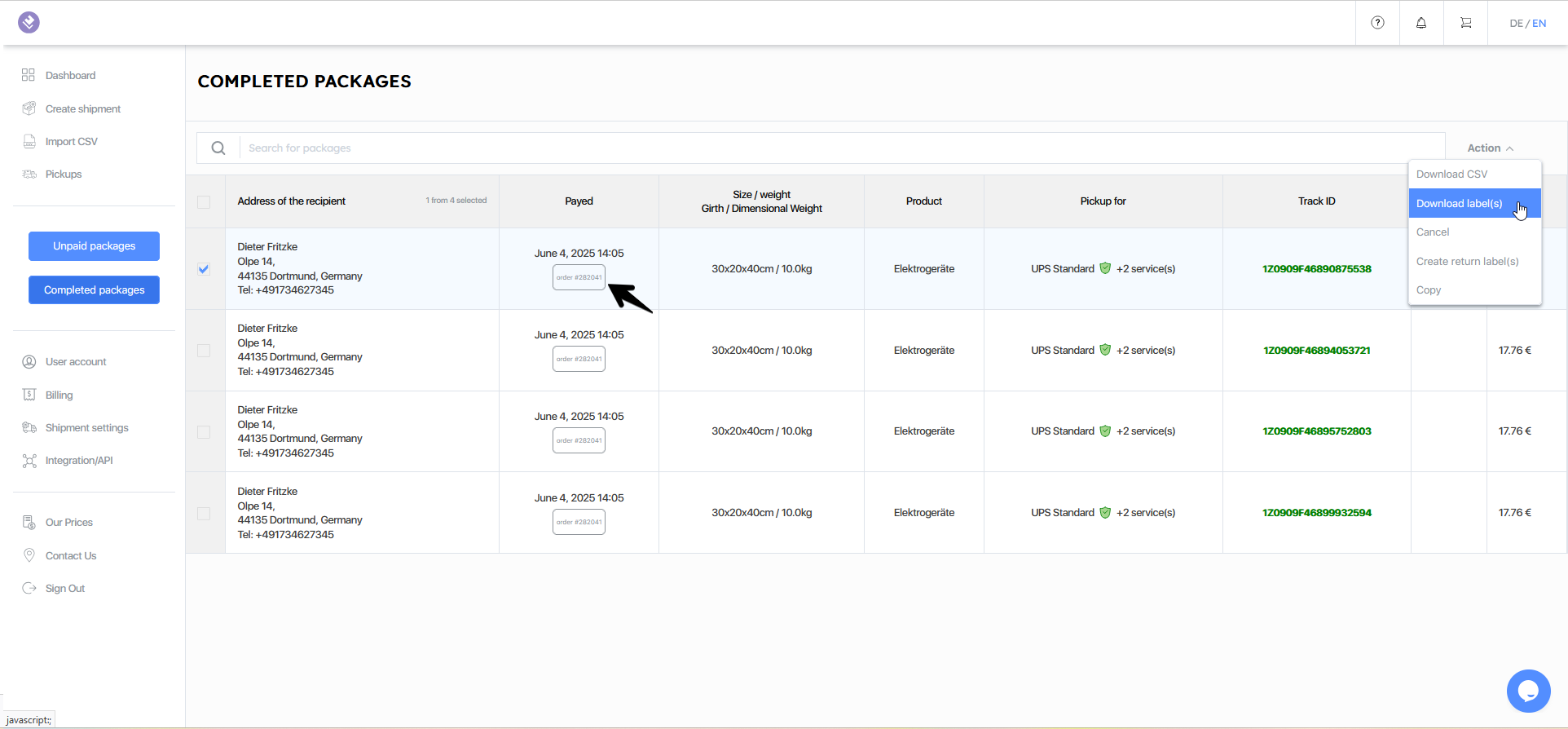Open Pickups page
The image size is (1568, 729).
(64, 174)
